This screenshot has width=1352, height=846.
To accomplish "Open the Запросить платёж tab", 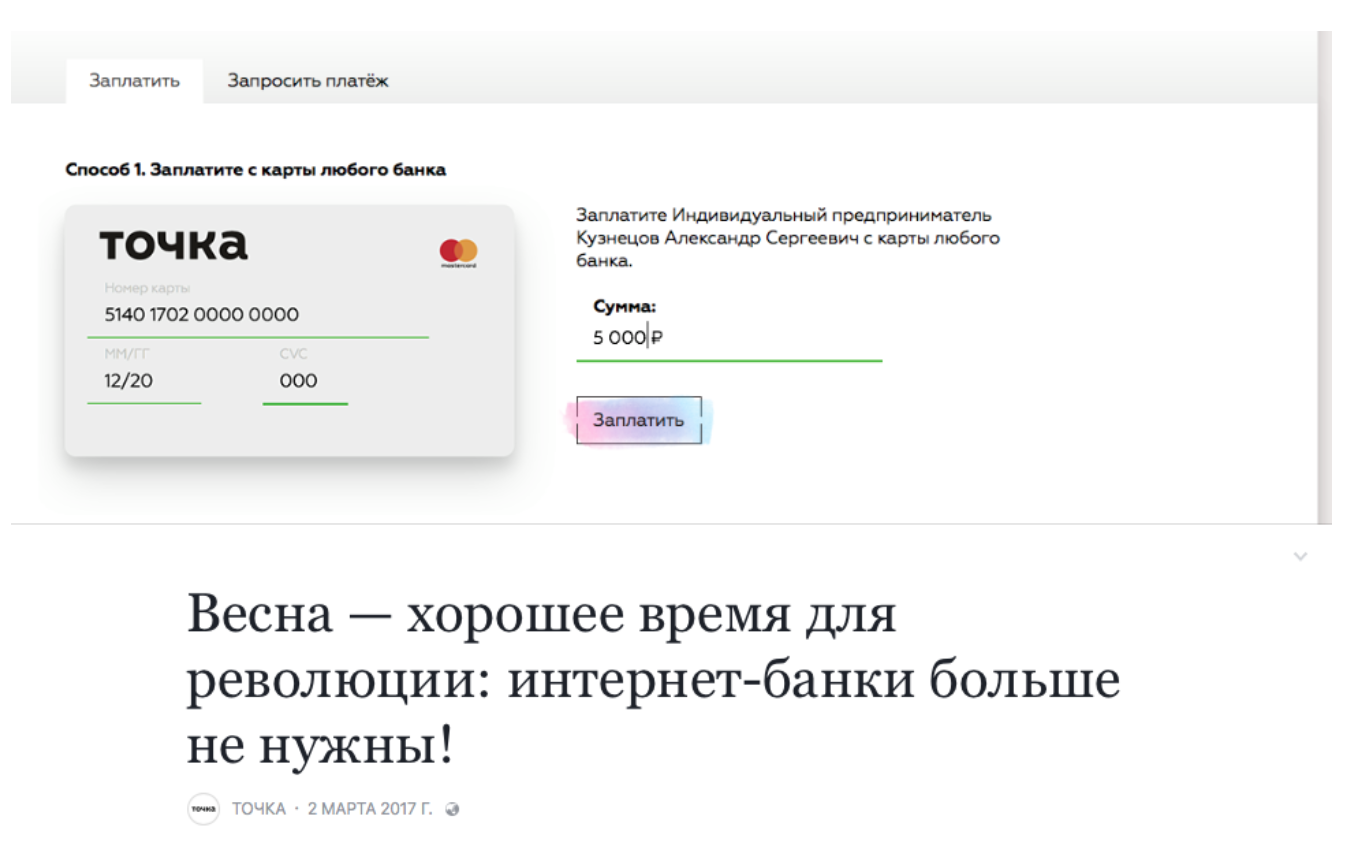I will coord(307,81).
